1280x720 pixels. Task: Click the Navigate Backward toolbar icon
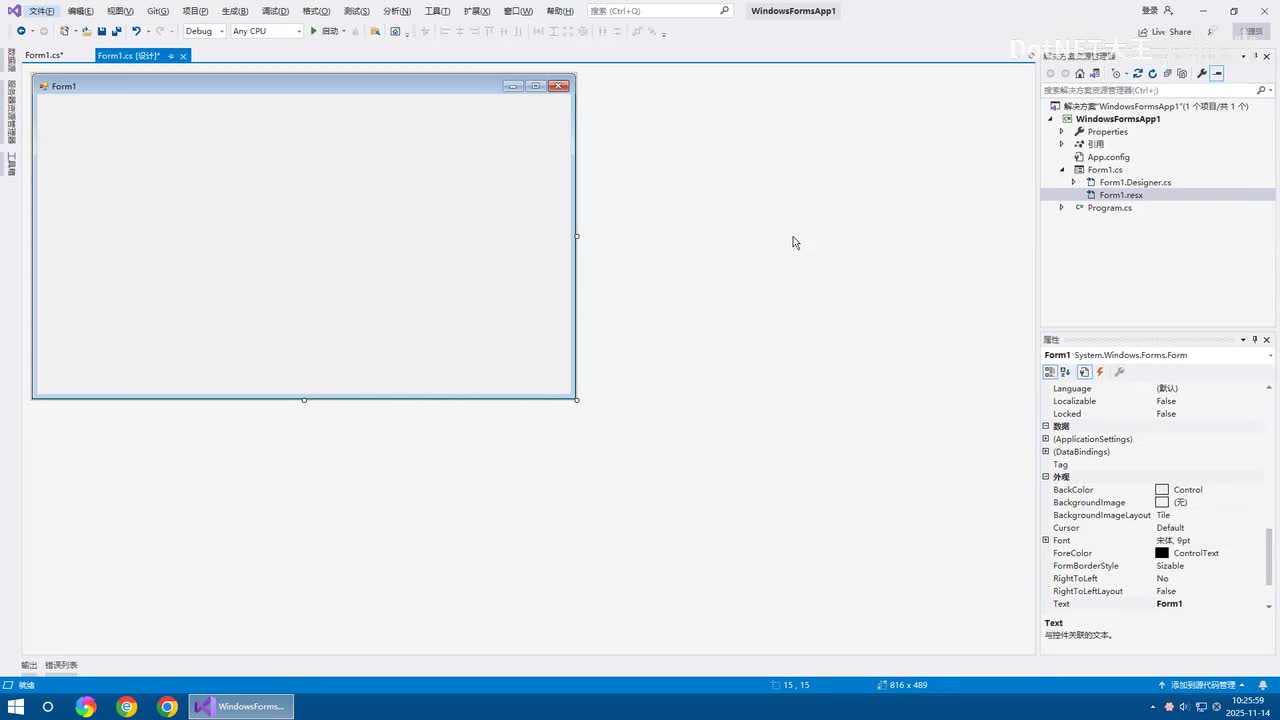[x=21, y=31]
